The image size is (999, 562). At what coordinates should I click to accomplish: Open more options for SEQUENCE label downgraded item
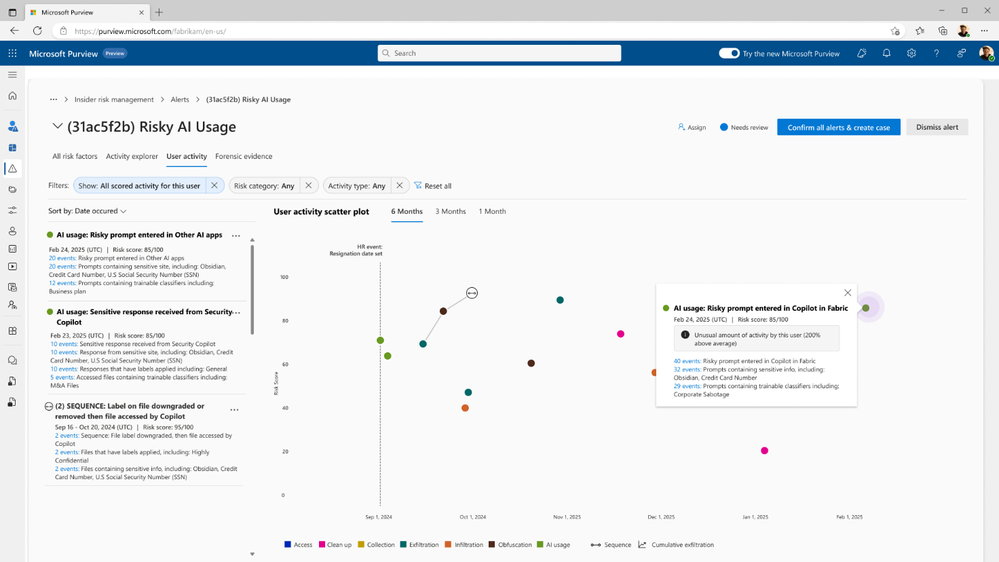pyautogui.click(x=234, y=410)
